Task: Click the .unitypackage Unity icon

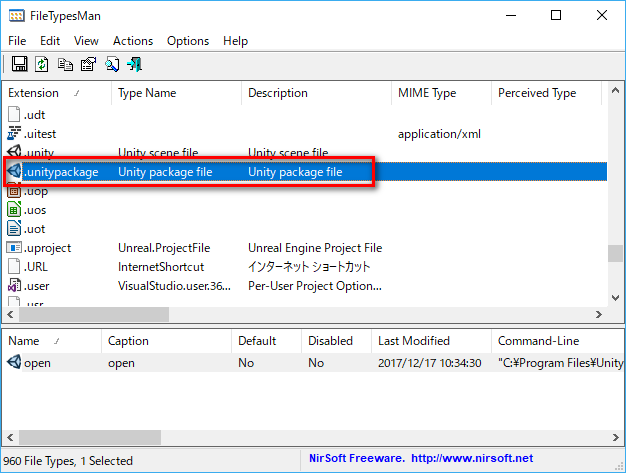Action: tap(14, 171)
